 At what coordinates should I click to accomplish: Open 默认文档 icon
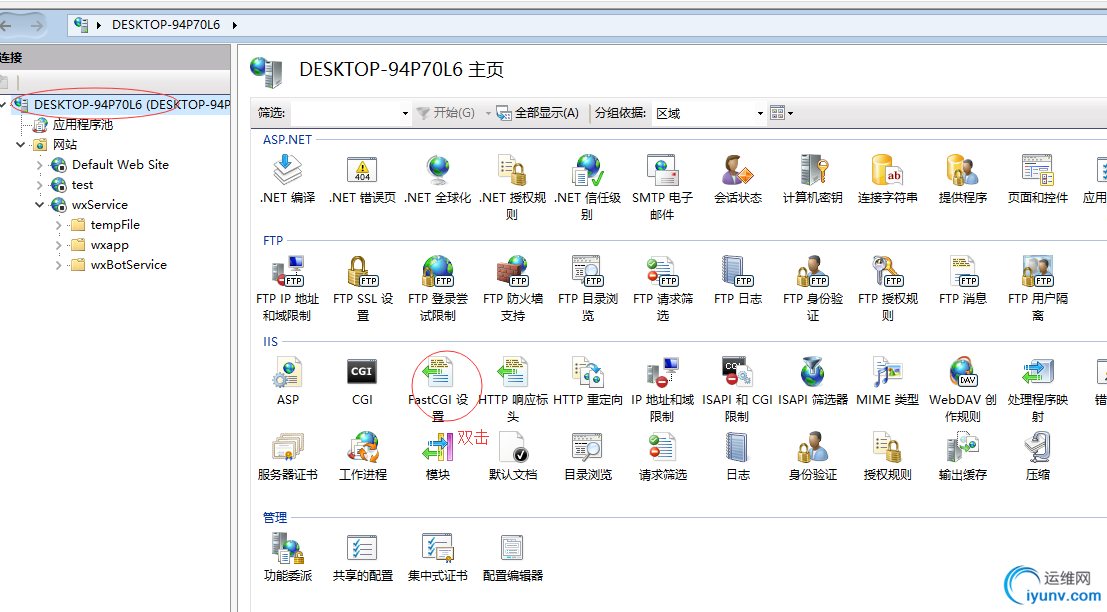[x=513, y=448]
